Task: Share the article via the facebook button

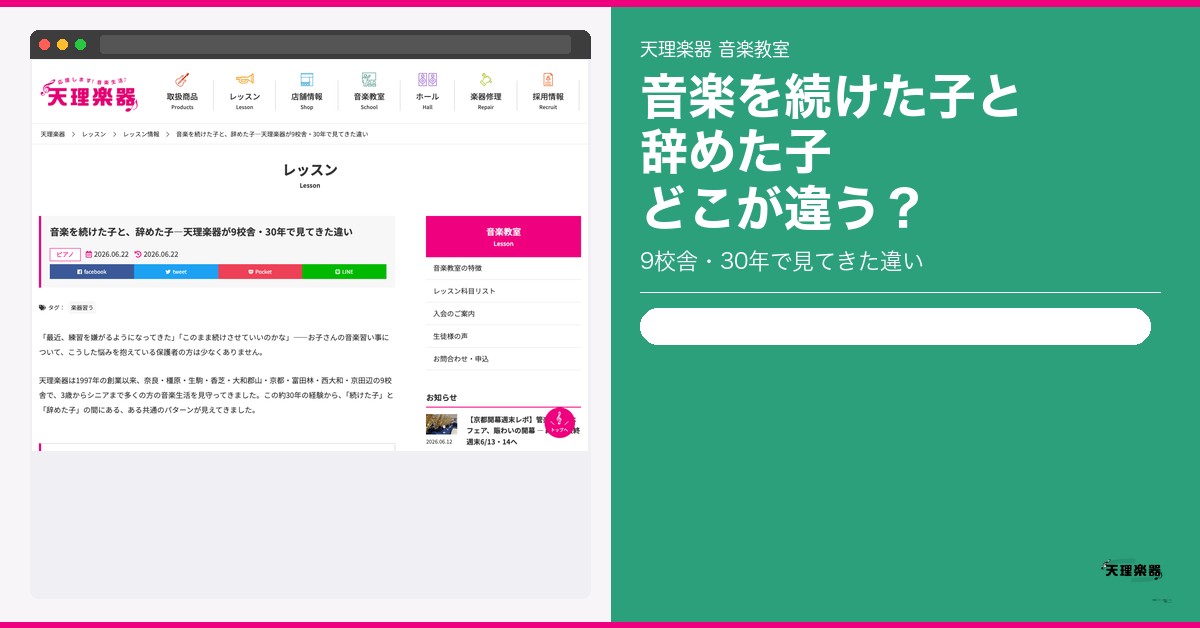Action: coord(92,271)
